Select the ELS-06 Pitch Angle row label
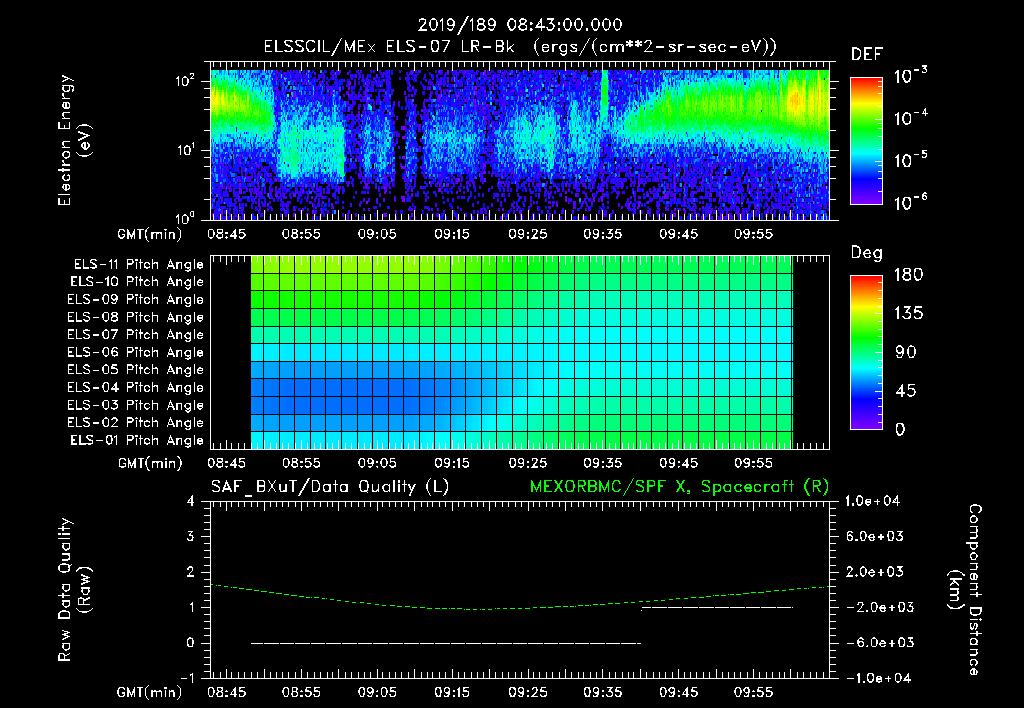Screen dimensions: 1024x708 click(136, 352)
